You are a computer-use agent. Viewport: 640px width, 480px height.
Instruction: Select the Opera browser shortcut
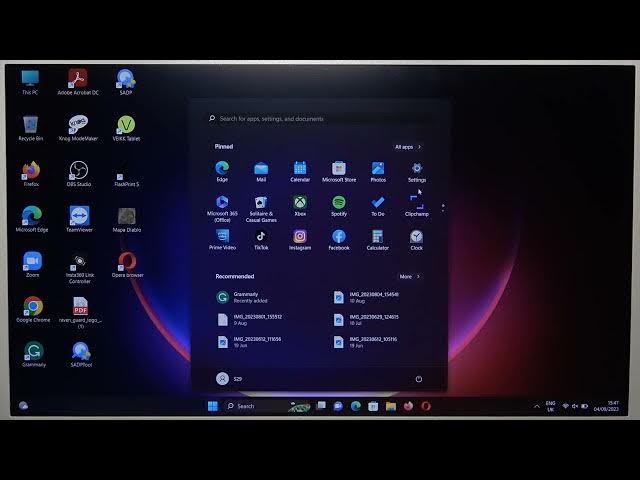(x=127, y=264)
